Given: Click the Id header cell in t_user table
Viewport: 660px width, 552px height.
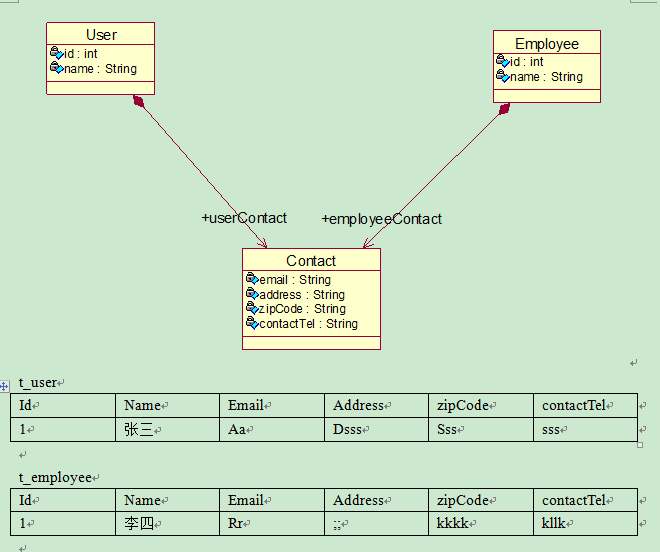Looking at the screenshot, I should click(63, 405).
